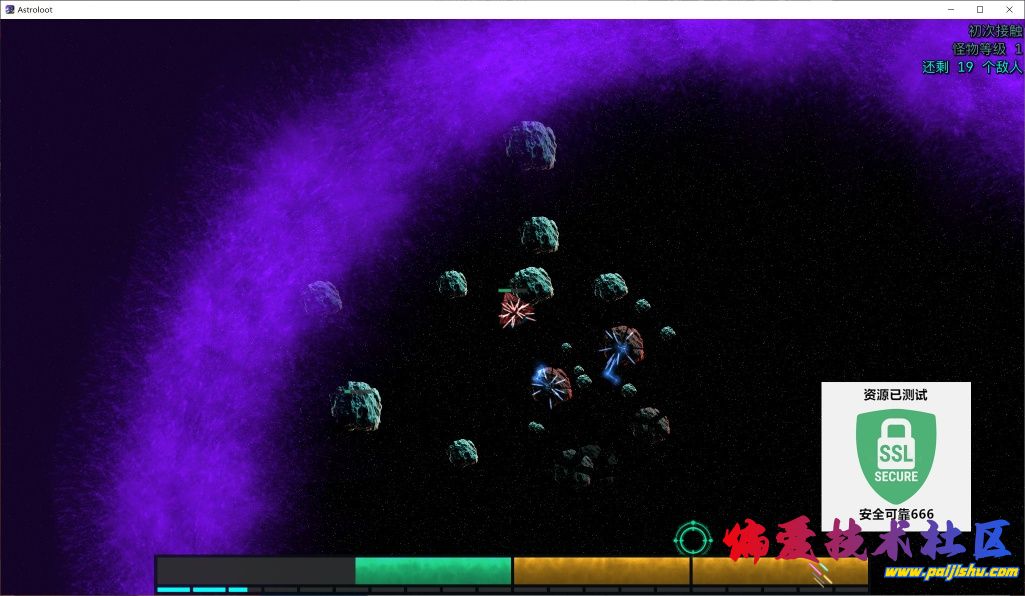1025x596 pixels.
Task: Maximize the Astroloot game window
Action: tap(979, 9)
